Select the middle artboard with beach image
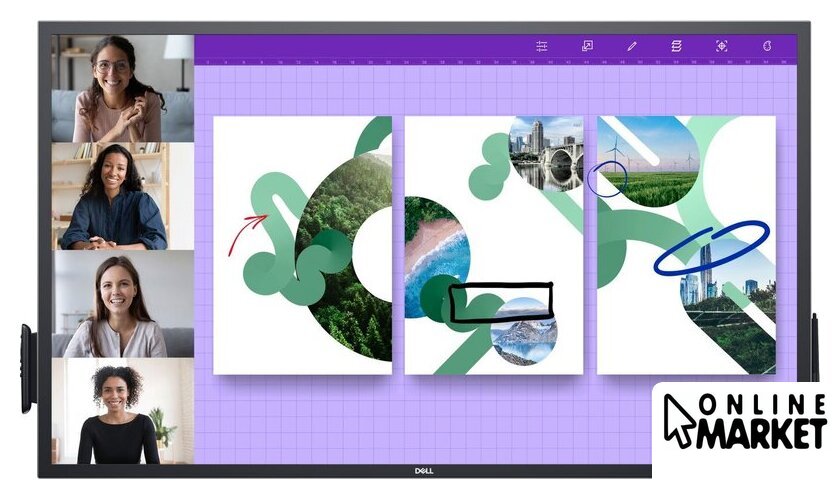The image size is (840, 499). point(493,244)
